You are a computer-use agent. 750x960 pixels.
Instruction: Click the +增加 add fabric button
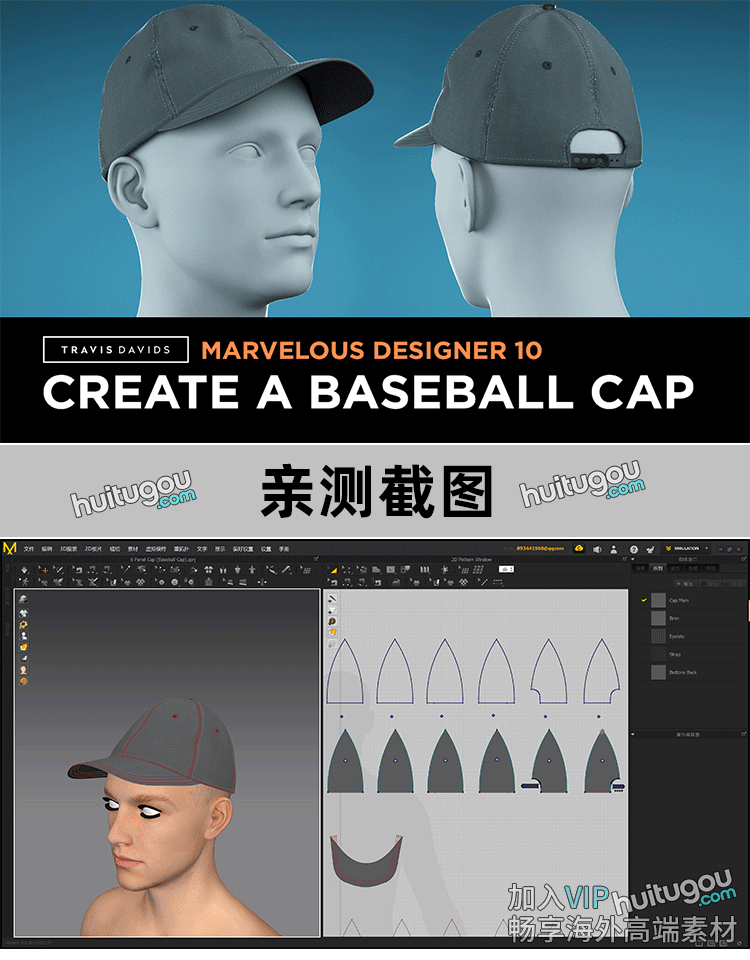click(685, 584)
